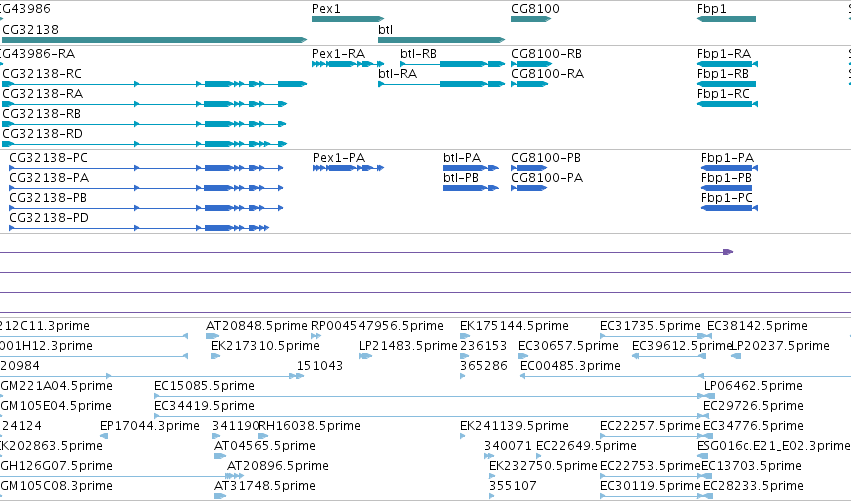
Task: Select the EC38142.5prime EST
Action: click(x=708, y=336)
